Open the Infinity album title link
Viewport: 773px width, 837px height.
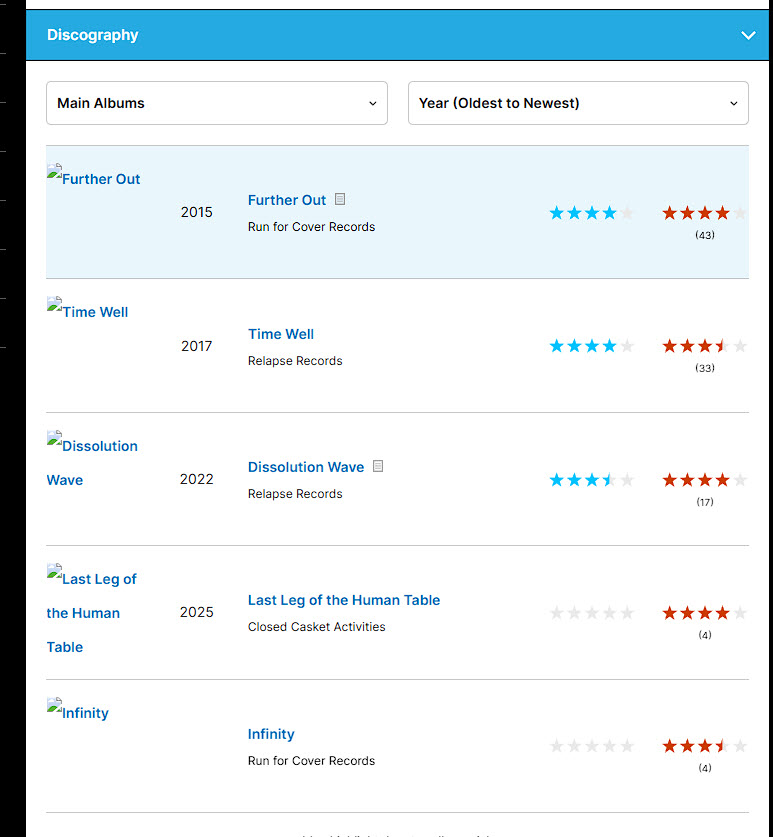click(x=271, y=734)
